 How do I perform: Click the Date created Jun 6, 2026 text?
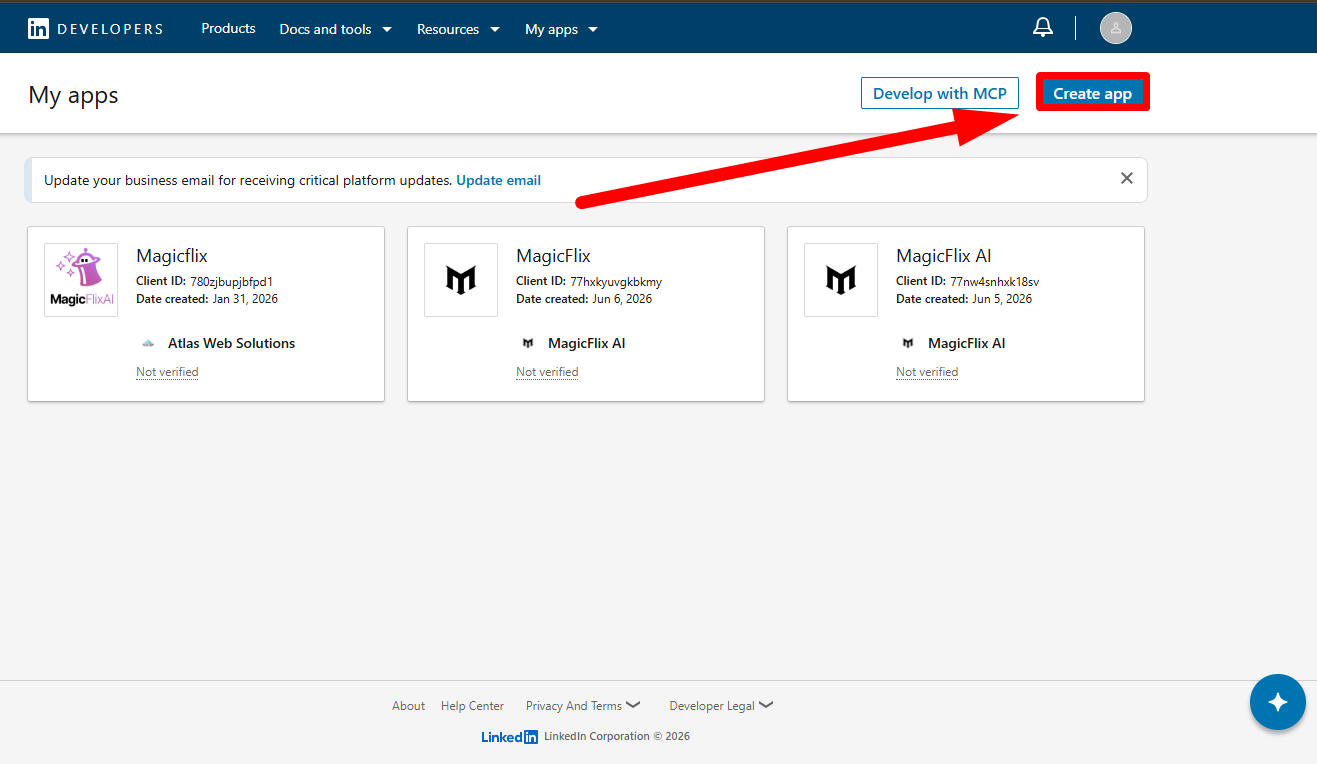(584, 299)
